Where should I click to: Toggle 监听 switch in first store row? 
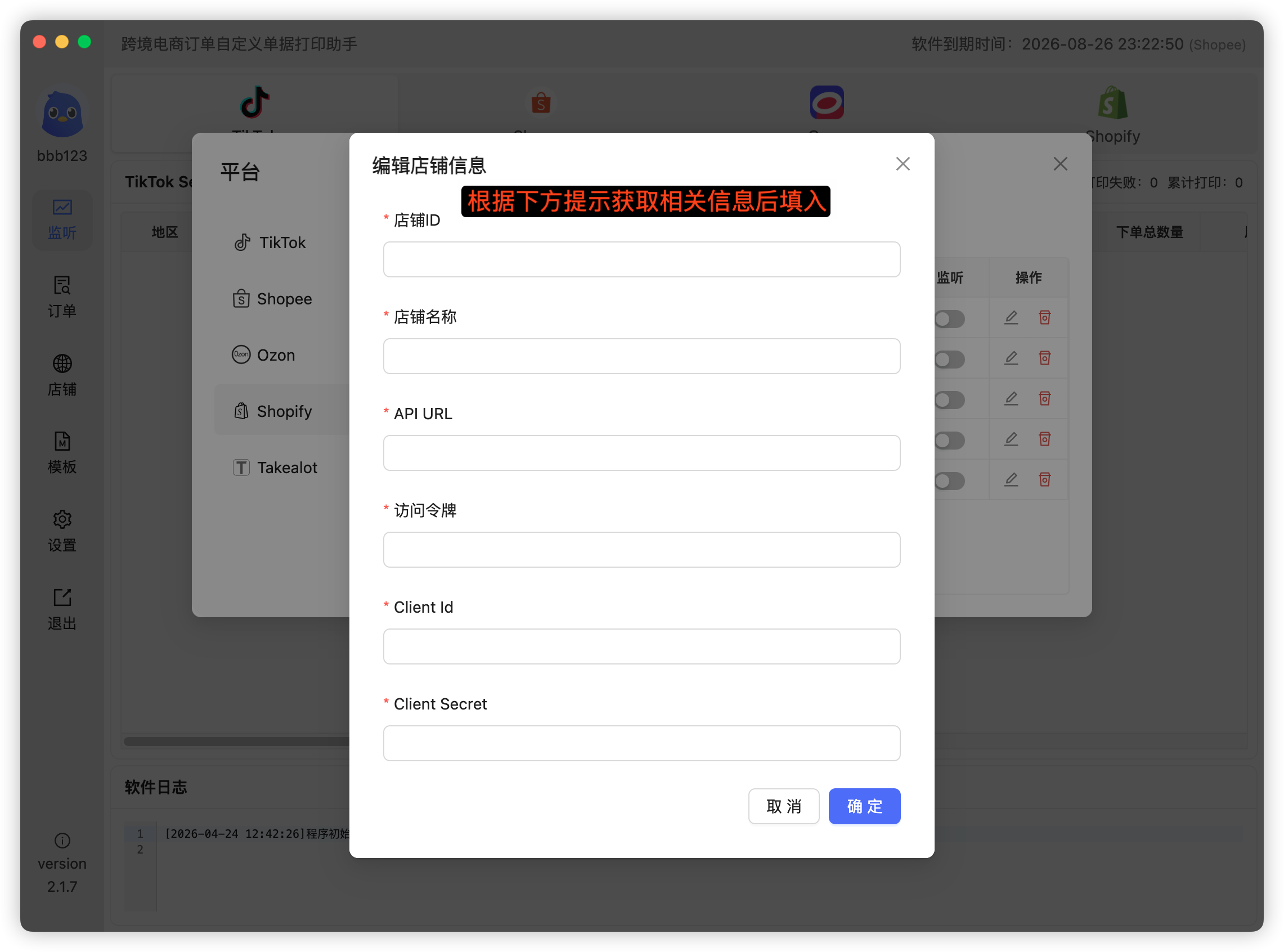coord(949,318)
